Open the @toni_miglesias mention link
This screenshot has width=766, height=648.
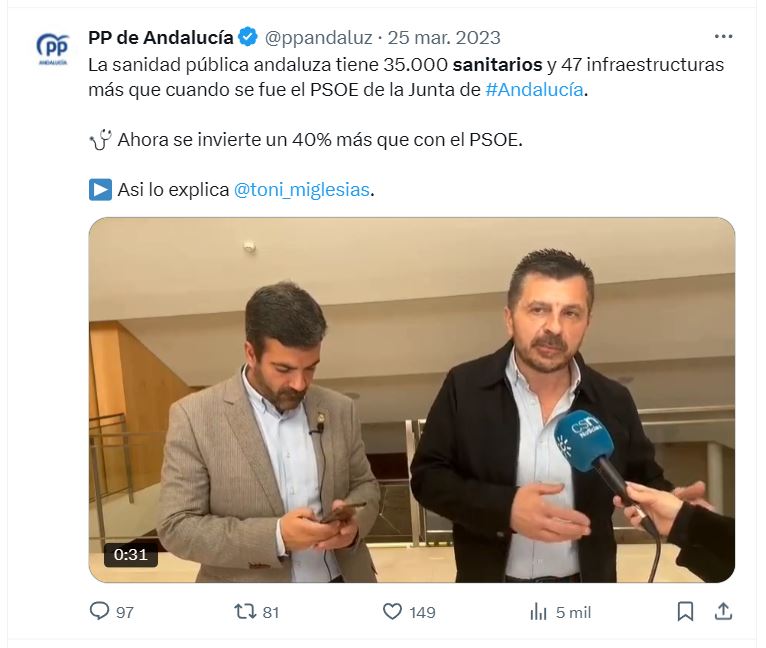[x=301, y=190]
